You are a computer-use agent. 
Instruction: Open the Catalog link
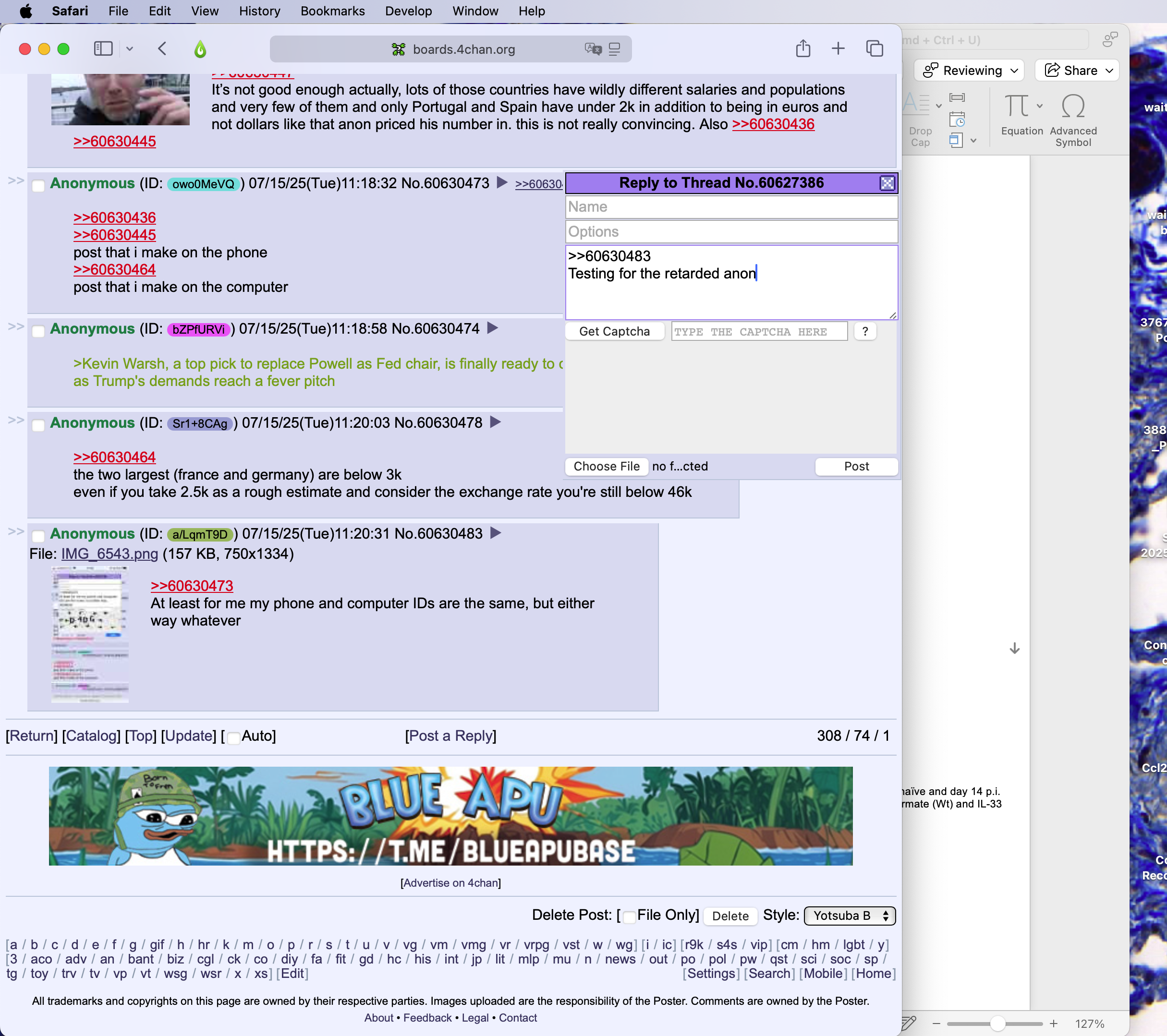[x=91, y=736]
